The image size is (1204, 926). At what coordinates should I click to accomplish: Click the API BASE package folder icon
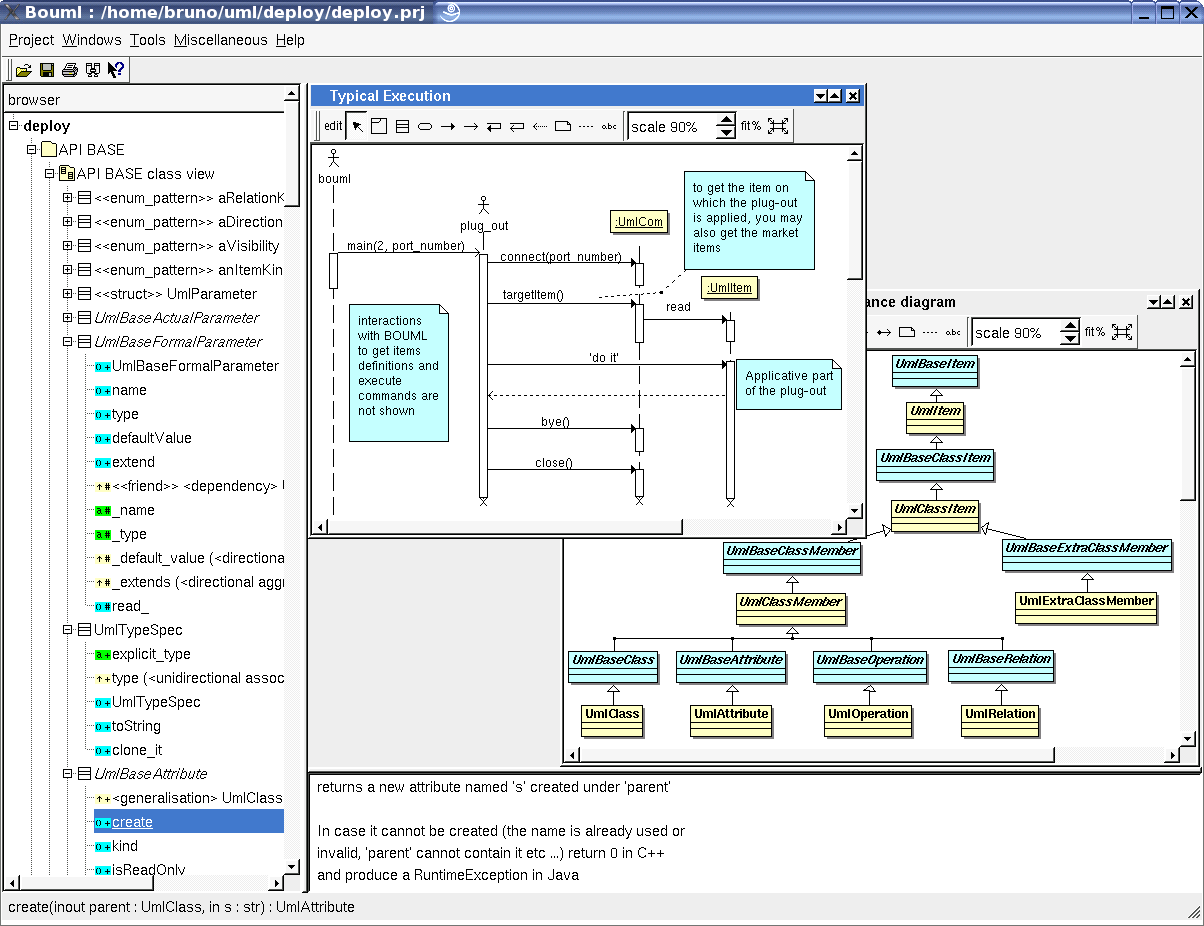[50, 150]
